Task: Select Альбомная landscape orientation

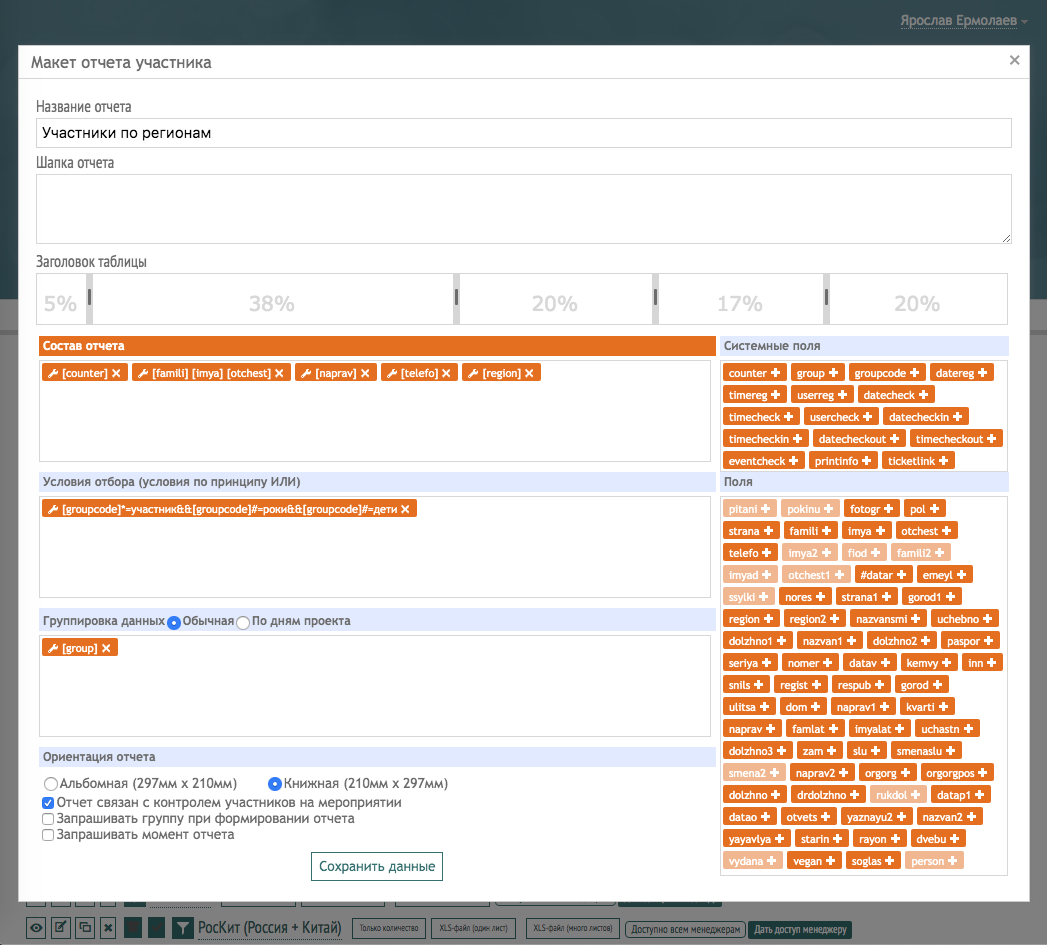Action: [x=51, y=784]
